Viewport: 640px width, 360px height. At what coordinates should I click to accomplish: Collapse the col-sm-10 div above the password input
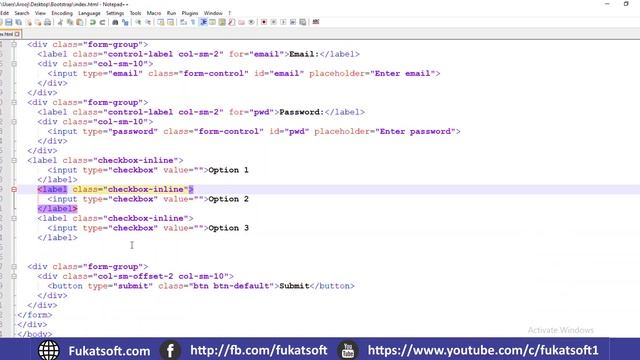[x=14, y=122]
